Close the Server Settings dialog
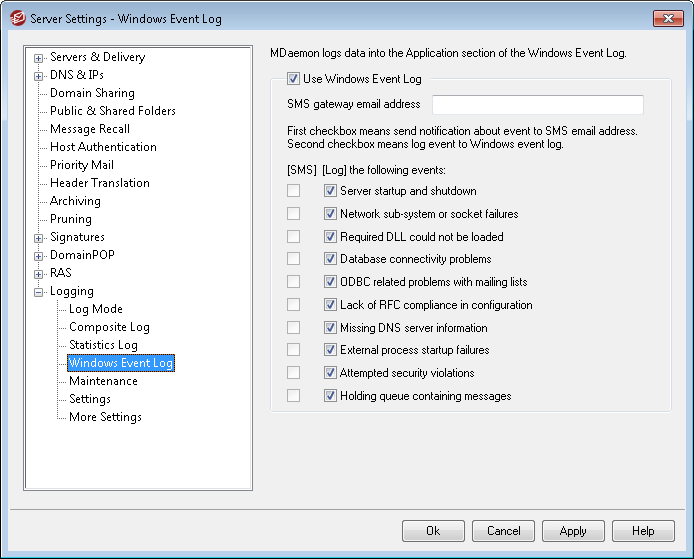The image size is (694, 559). click(x=668, y=18)
